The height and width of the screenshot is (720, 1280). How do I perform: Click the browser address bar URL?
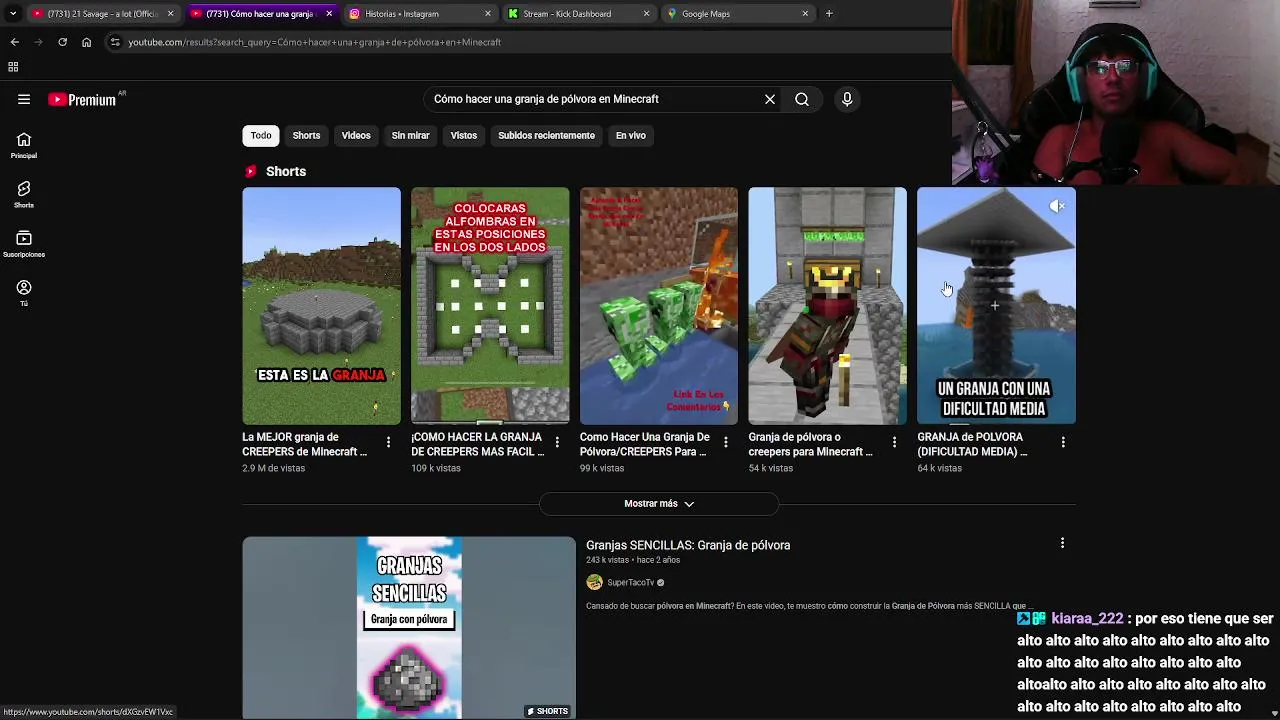coord(315,42)
